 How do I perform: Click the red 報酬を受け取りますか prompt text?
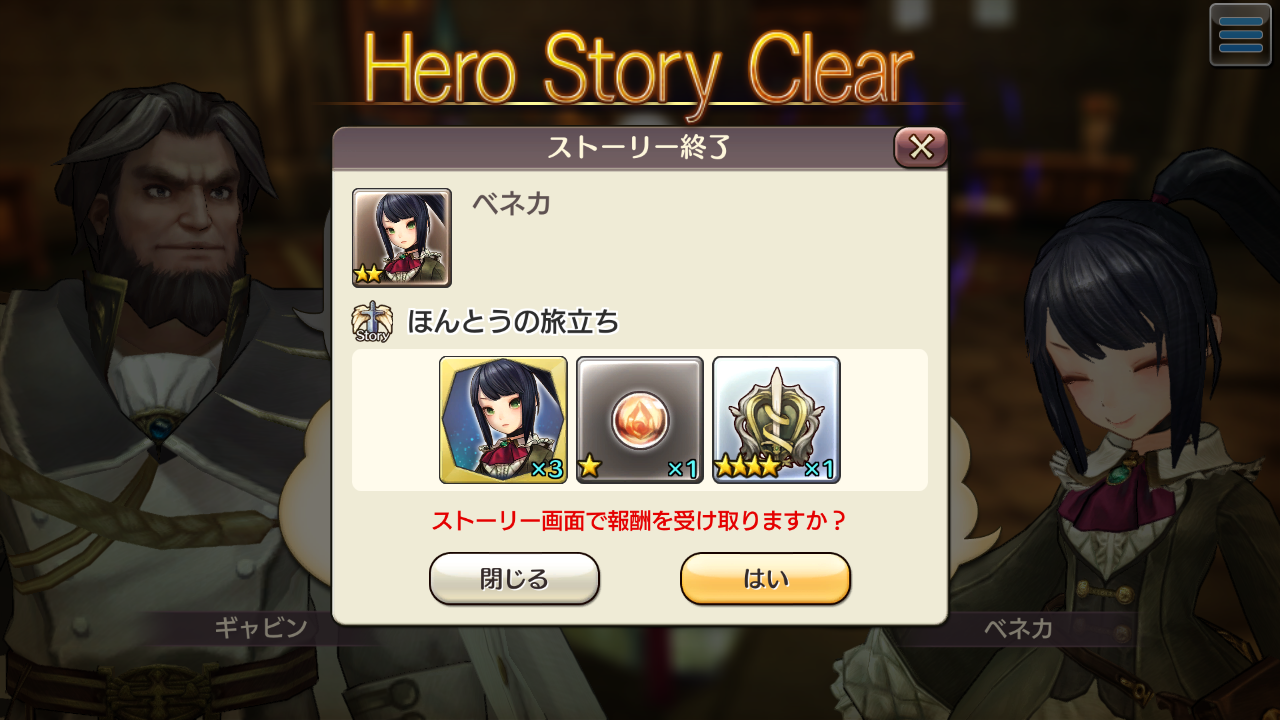640,521
